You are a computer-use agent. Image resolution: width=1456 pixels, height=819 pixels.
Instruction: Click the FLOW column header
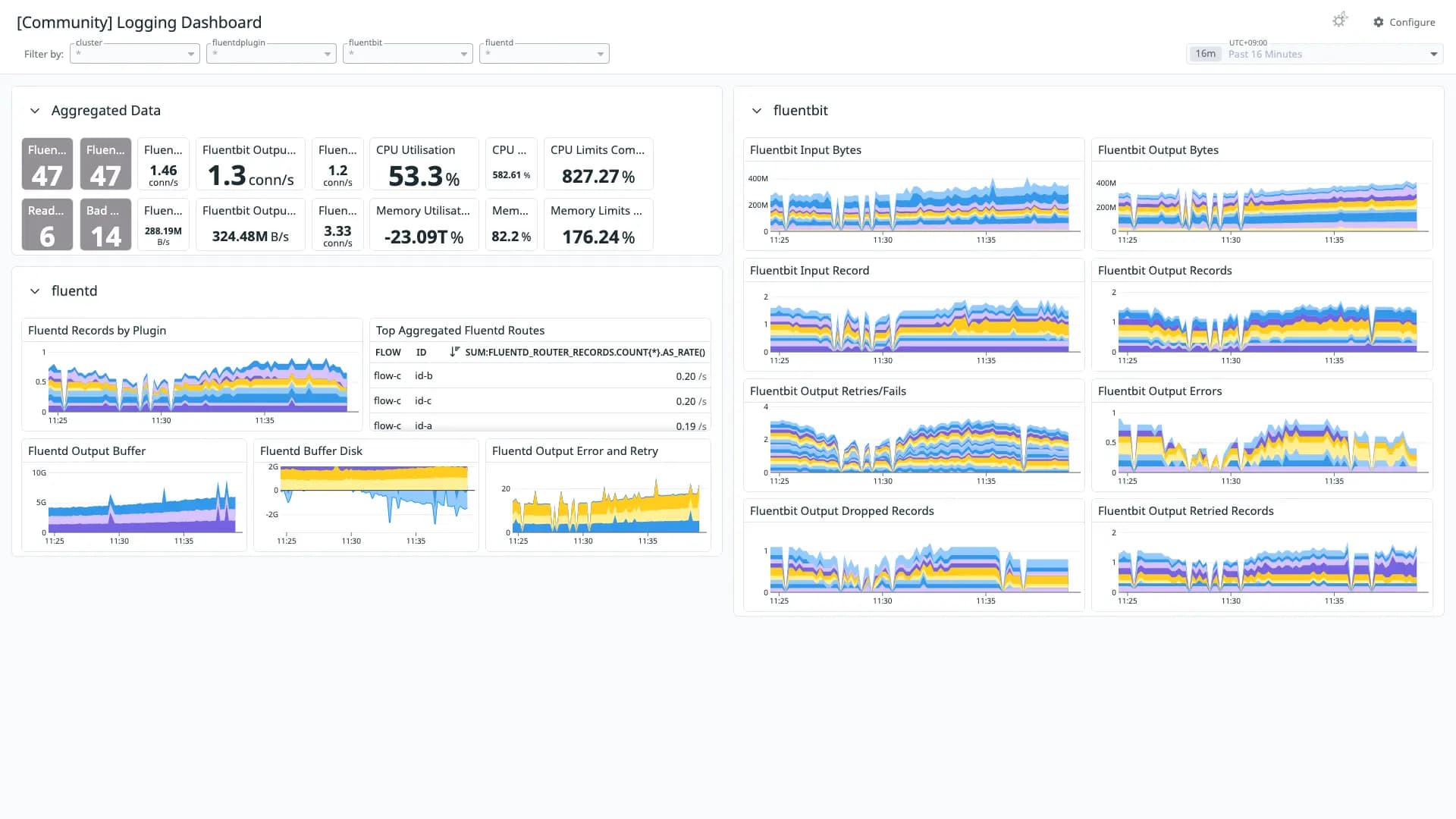(x=388, y=353)
